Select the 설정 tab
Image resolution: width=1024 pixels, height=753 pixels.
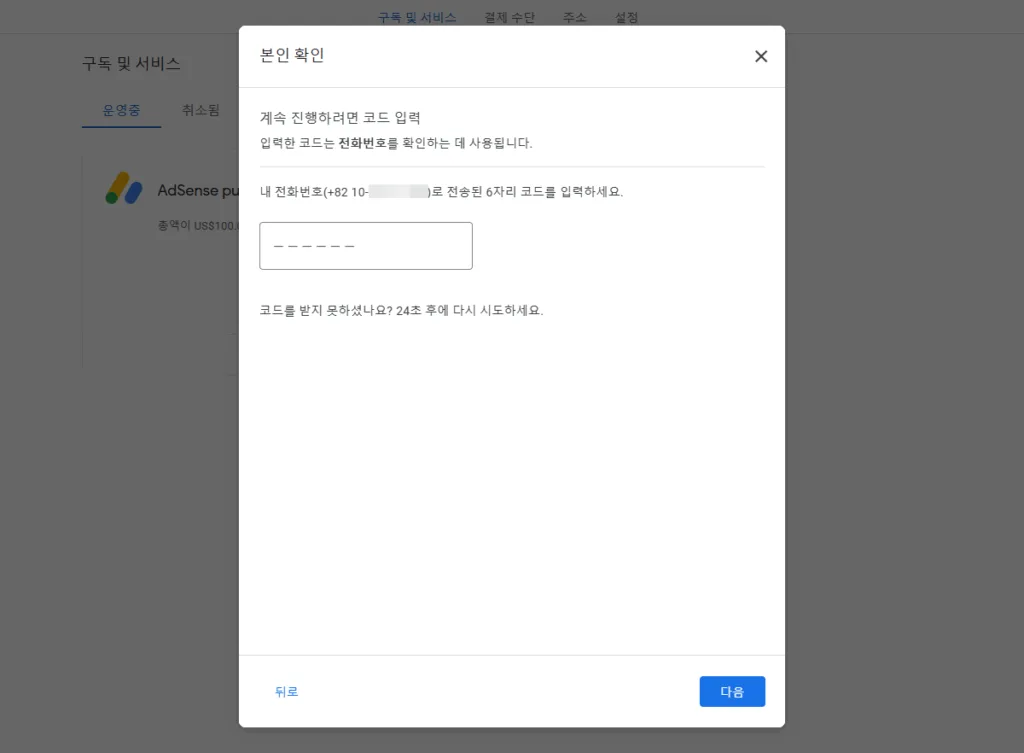(x=627, y=18)
